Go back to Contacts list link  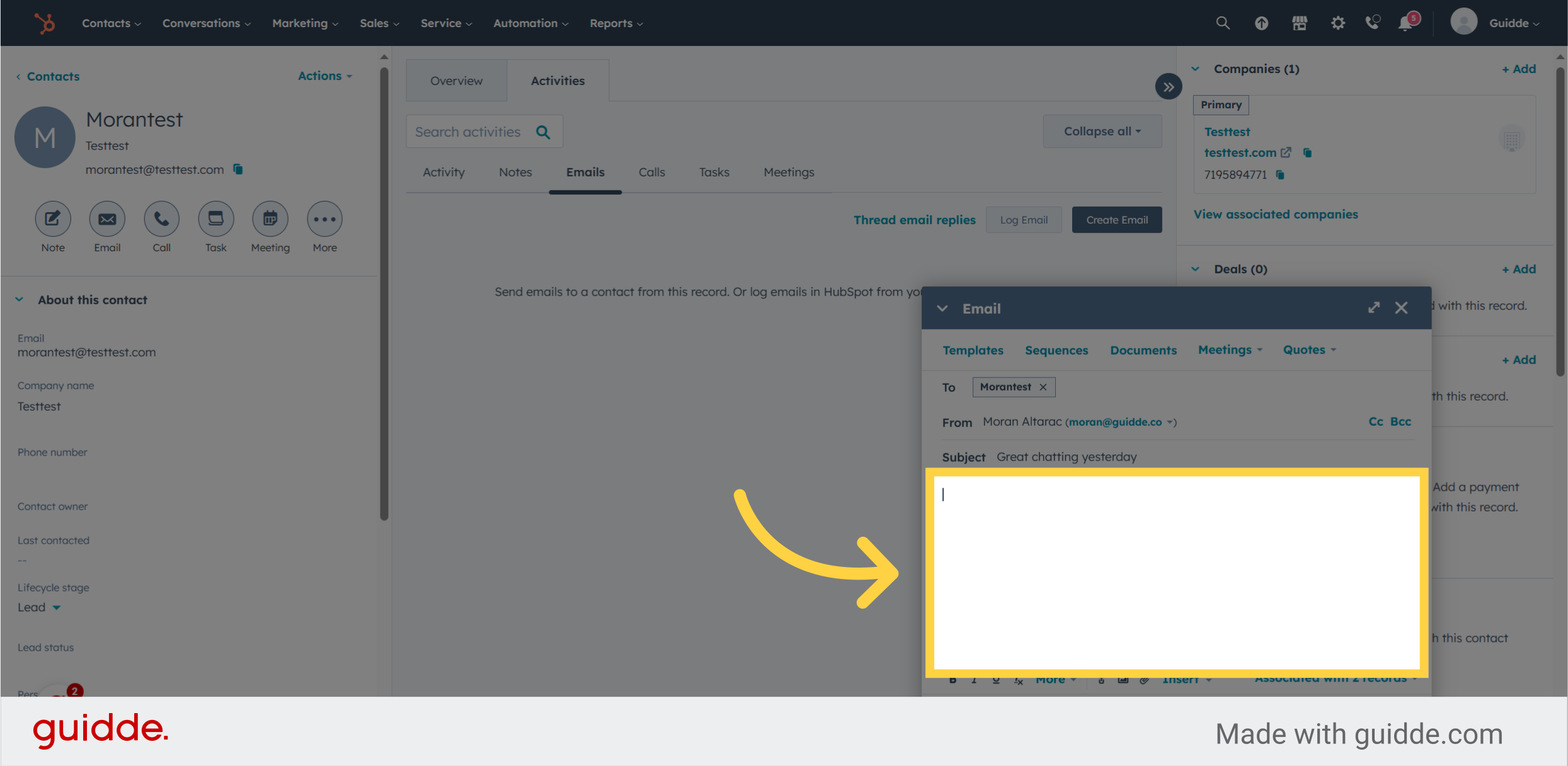(x=48, y=76)
